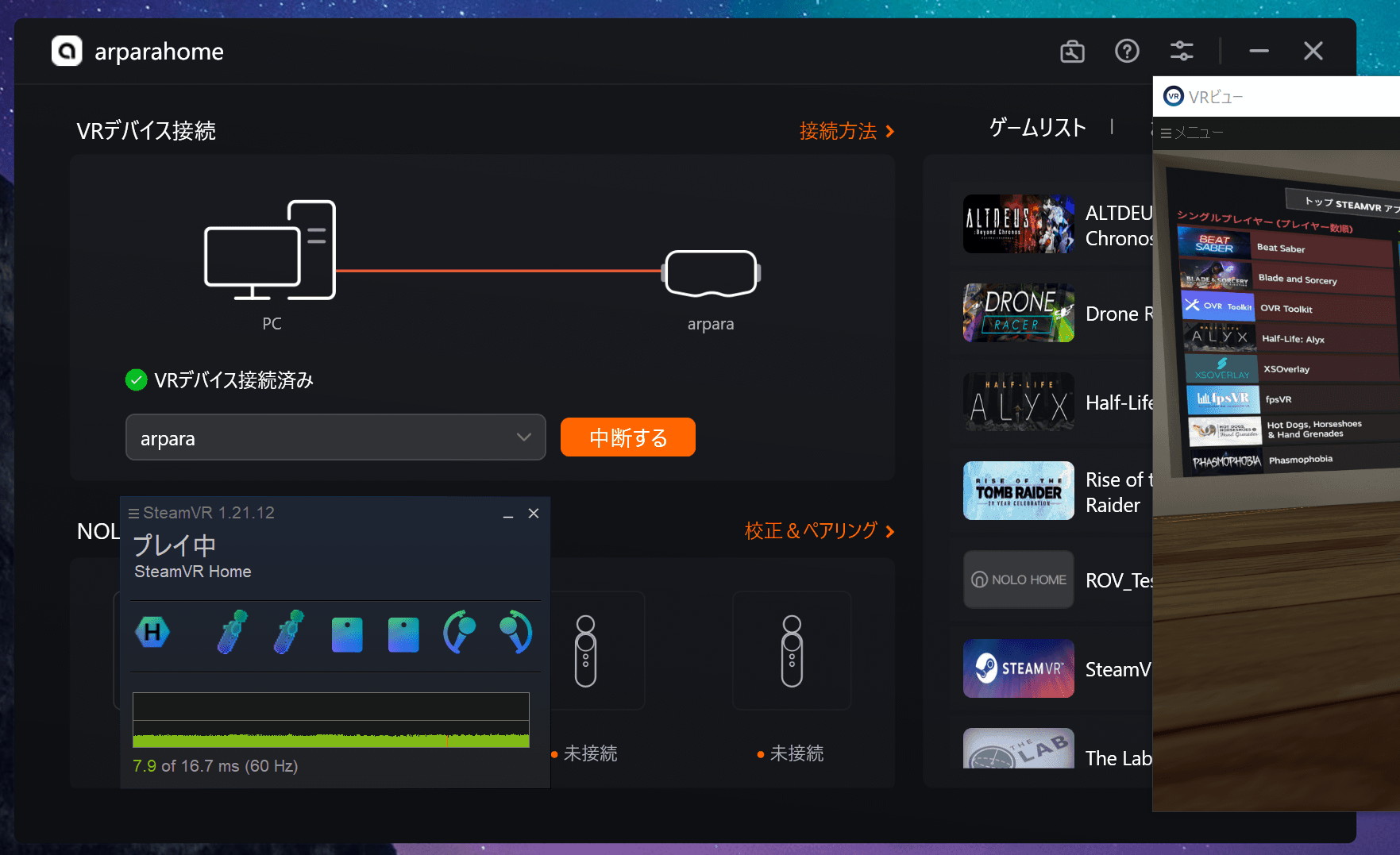Click Blade and Sorcery in VR View list
Screen dimensions: 1400x855
(x=1287, y=278)
